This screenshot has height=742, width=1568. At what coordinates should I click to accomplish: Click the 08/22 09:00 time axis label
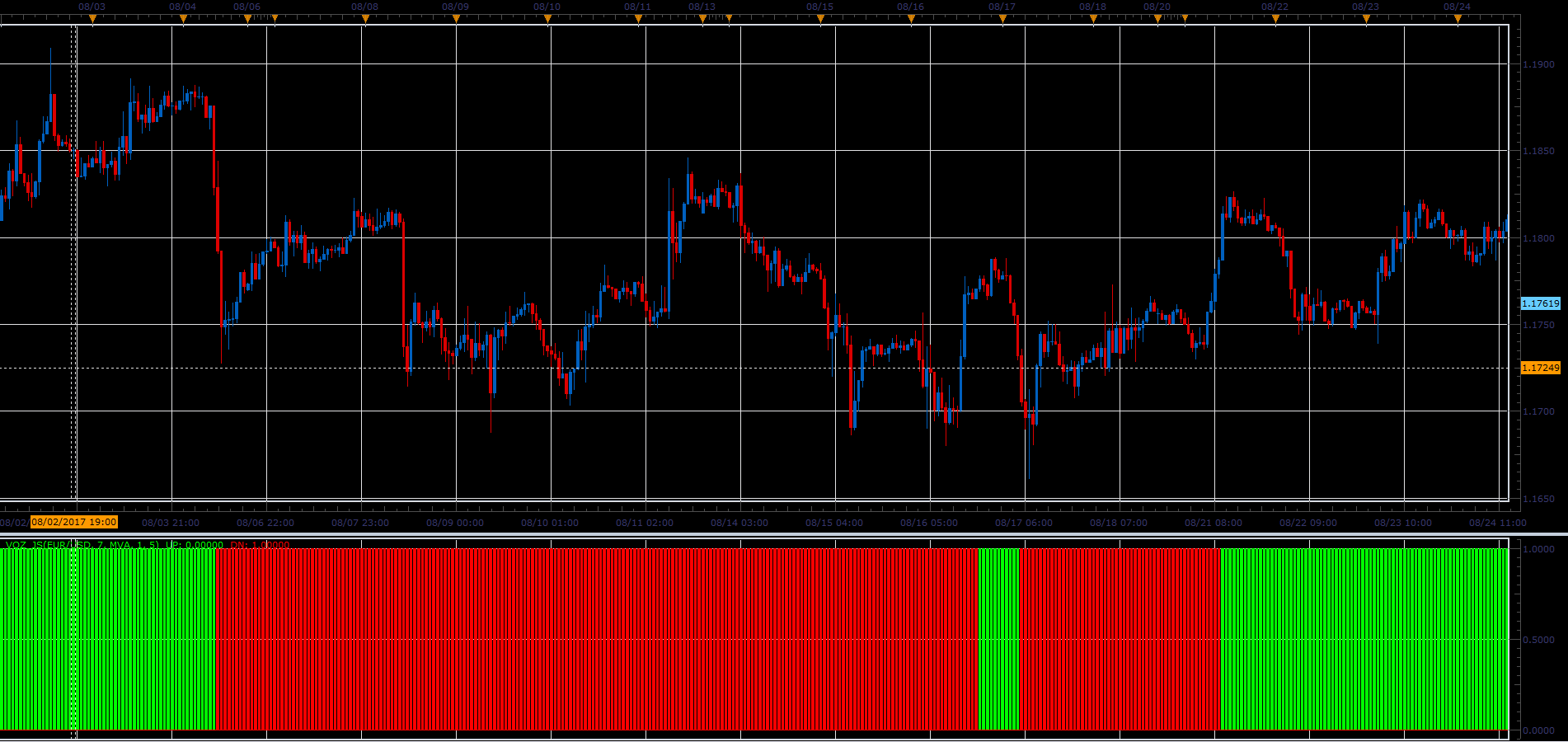[x=1308, y=523]
